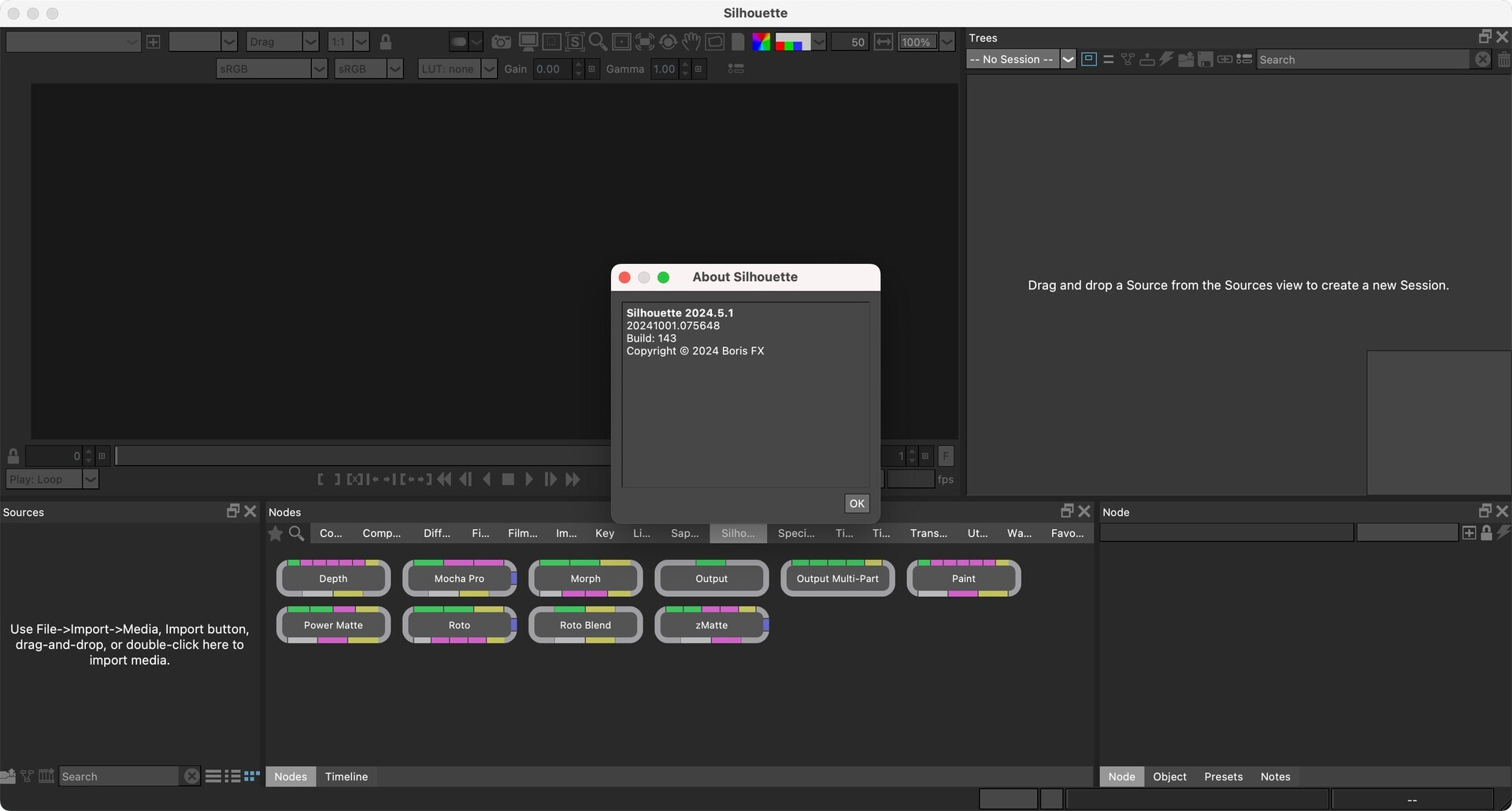
Task: Click the dotted region-of-interest icon in viewer toolbar
Action: click(552, 42)
